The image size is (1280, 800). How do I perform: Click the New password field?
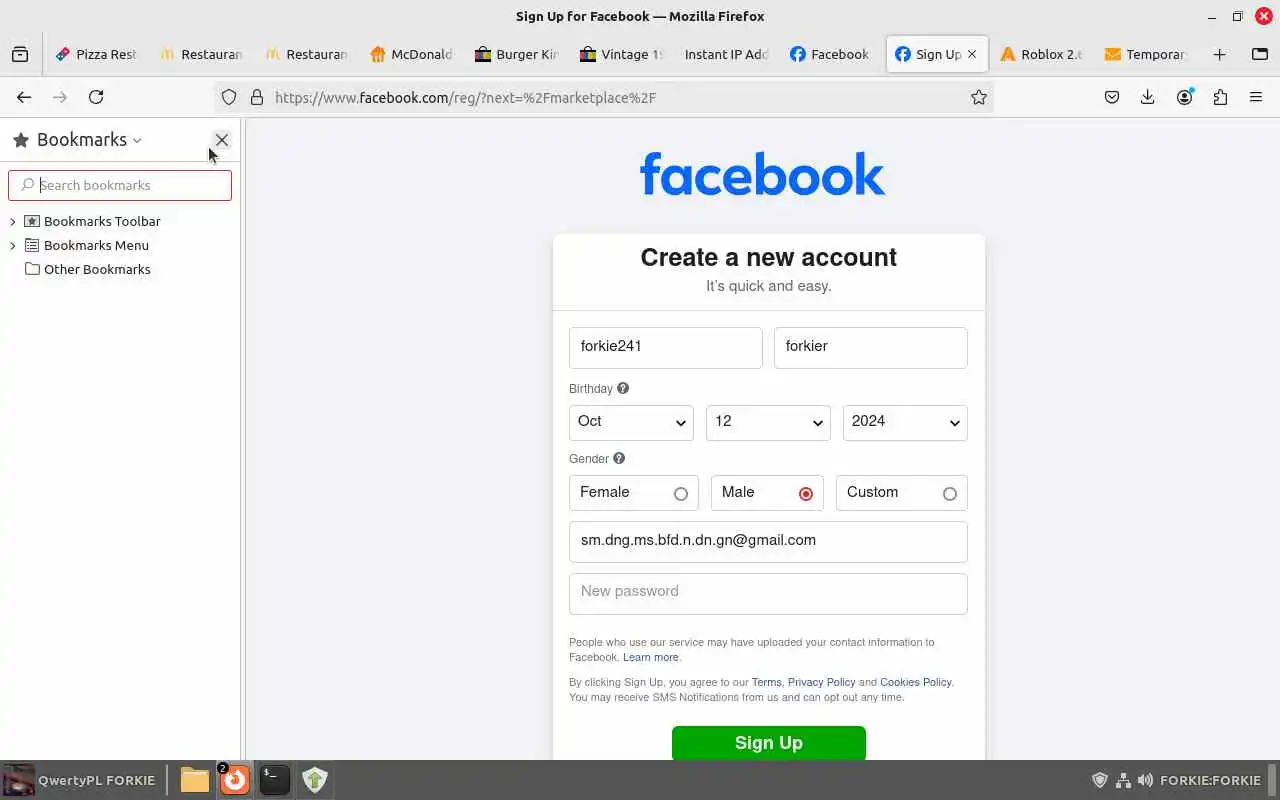(768, 593)
